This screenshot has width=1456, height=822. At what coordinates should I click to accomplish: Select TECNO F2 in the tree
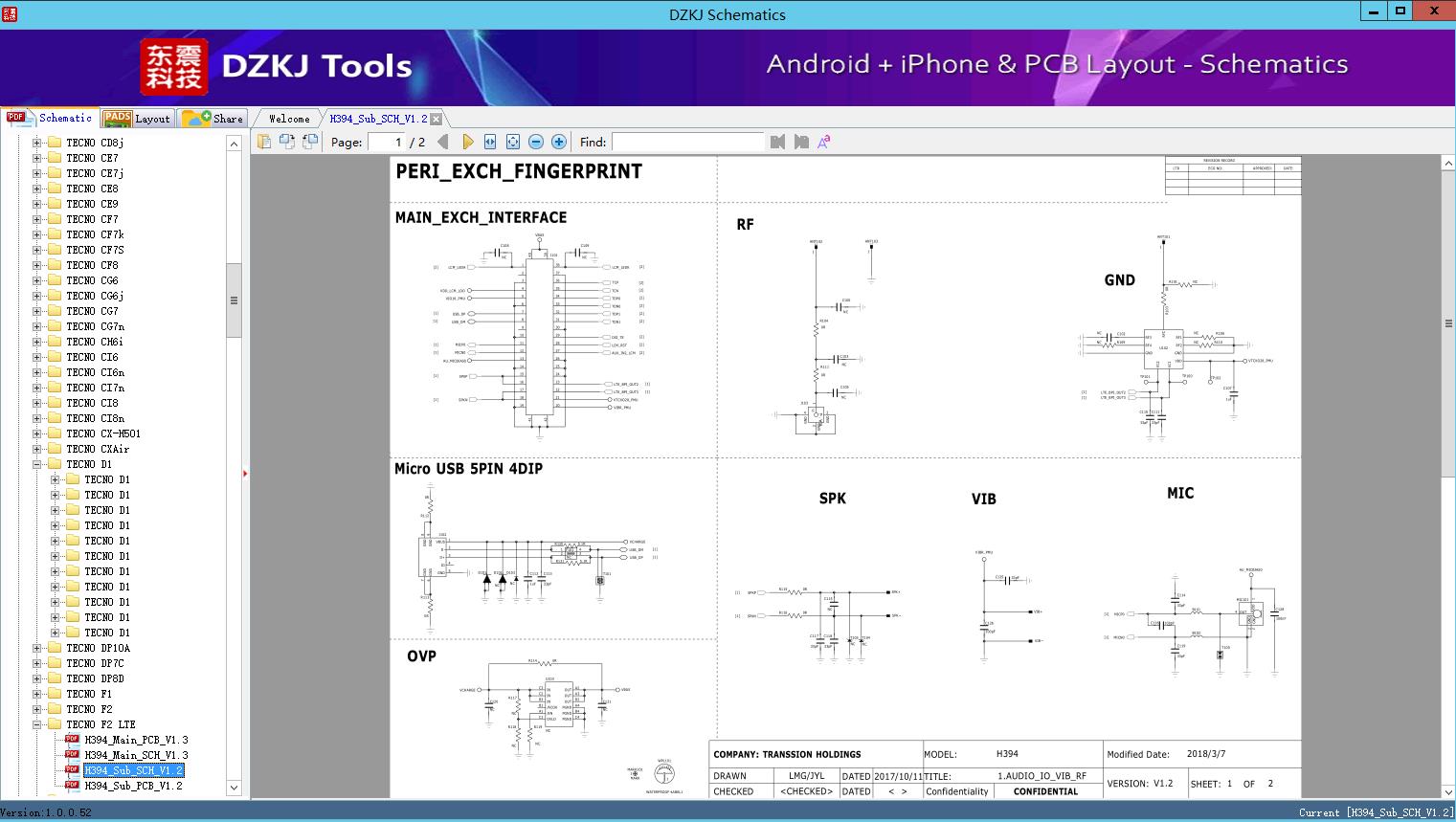89,709
